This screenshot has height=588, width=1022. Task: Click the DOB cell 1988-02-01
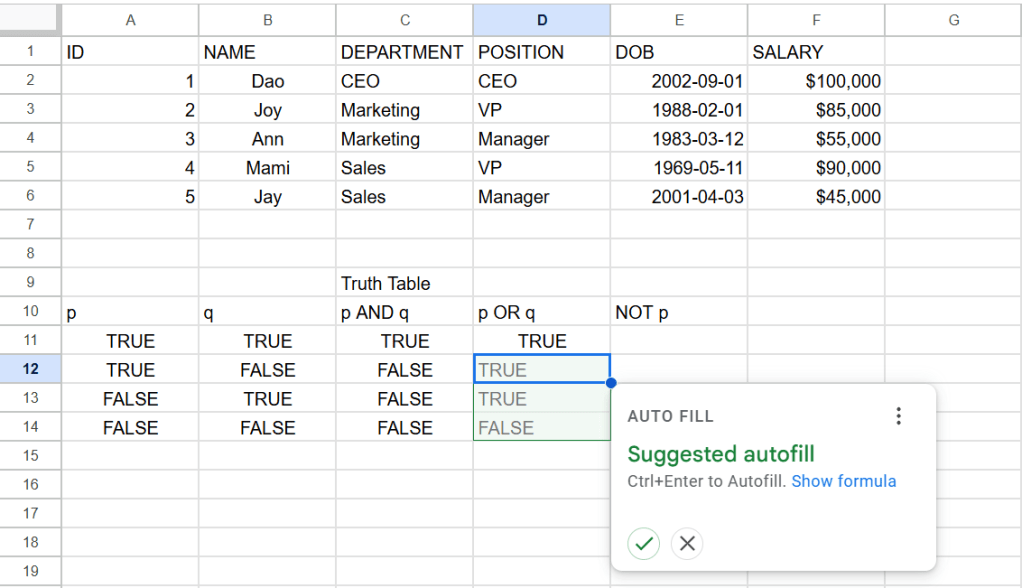[x=678, y=110]
